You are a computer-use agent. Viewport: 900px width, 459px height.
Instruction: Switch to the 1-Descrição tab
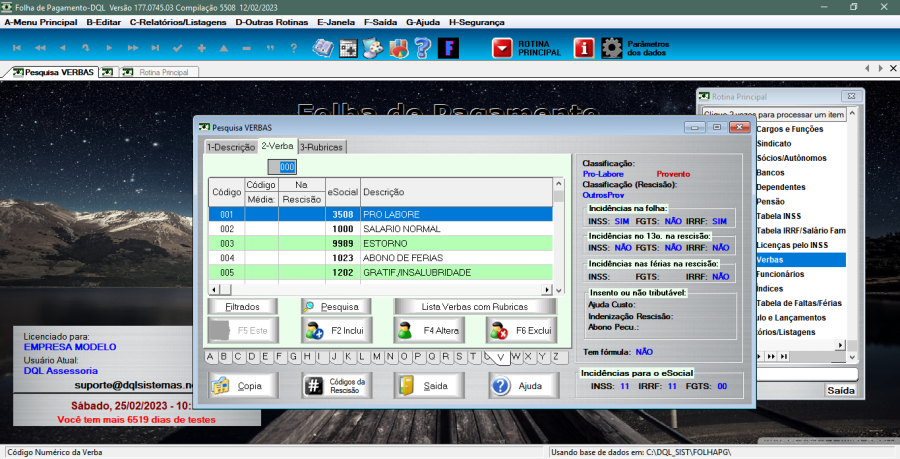pyautogui.click(x=230, y=147)
